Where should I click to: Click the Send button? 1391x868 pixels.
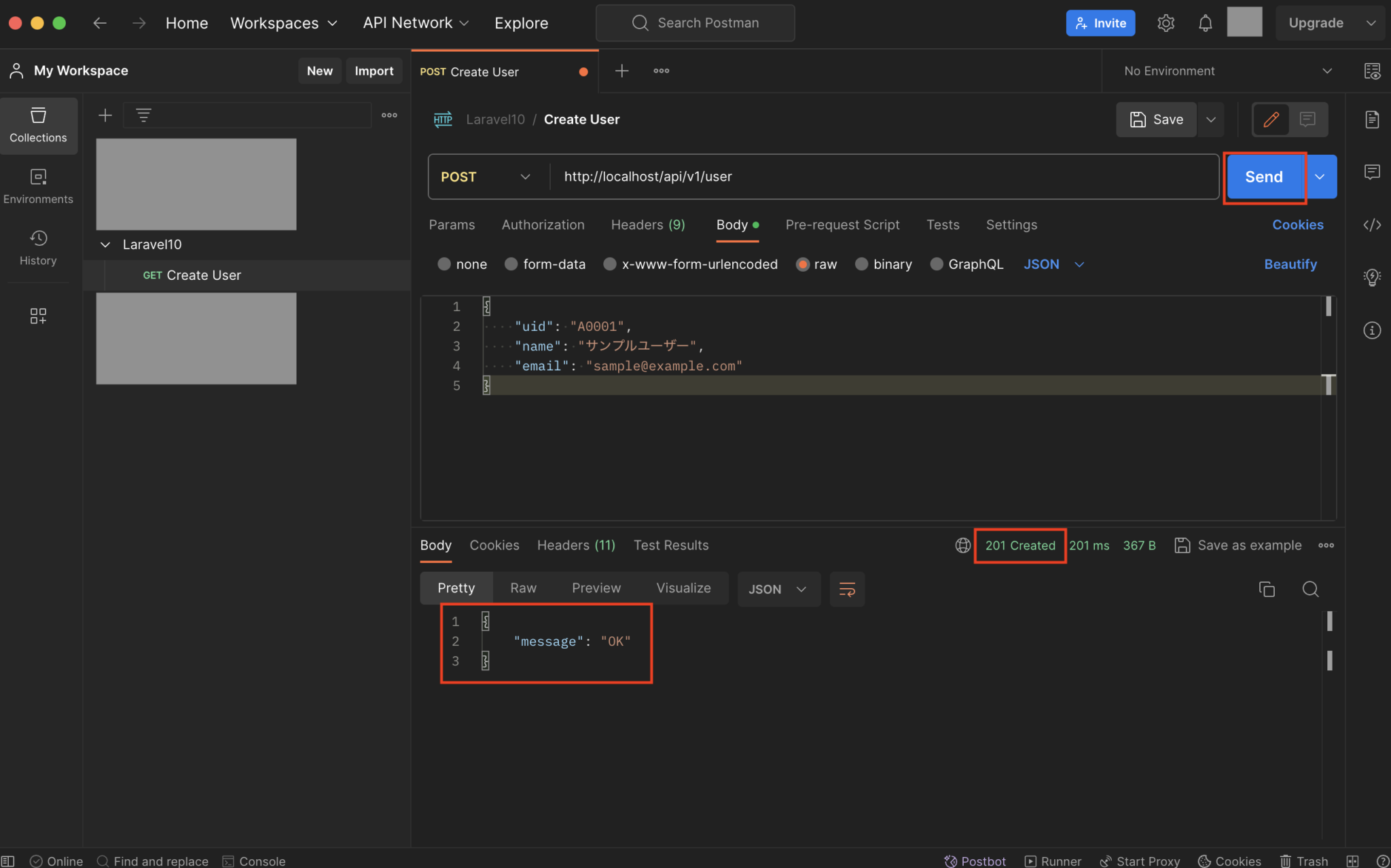[x=1263, y=177]
